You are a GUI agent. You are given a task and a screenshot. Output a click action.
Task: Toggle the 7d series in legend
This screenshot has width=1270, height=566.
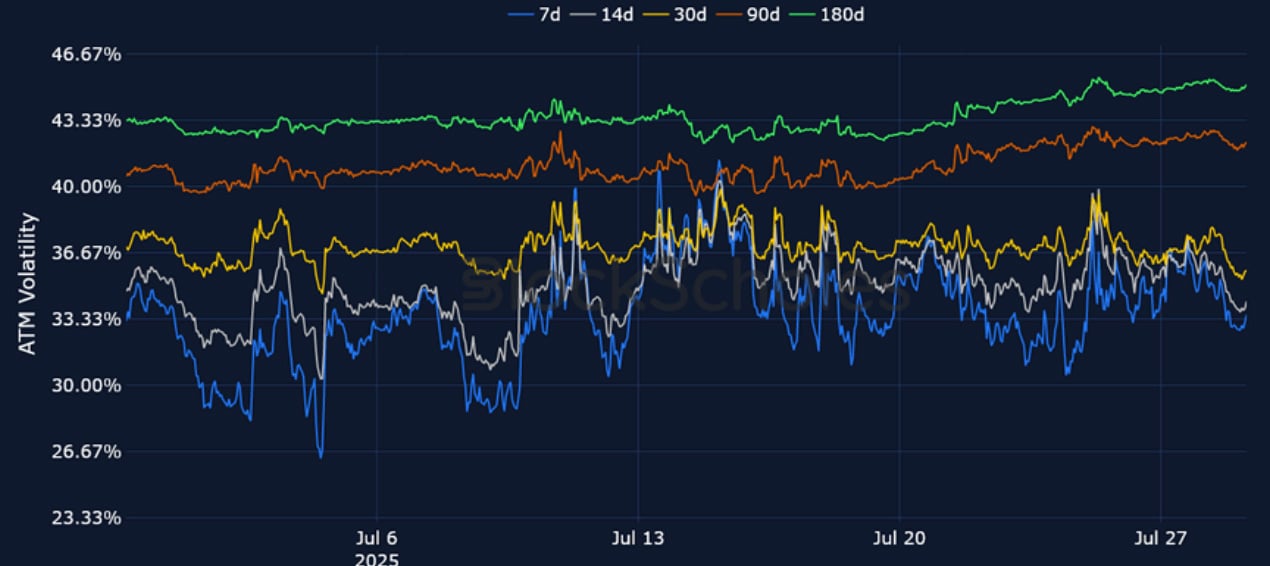click(x=533, y=14)
